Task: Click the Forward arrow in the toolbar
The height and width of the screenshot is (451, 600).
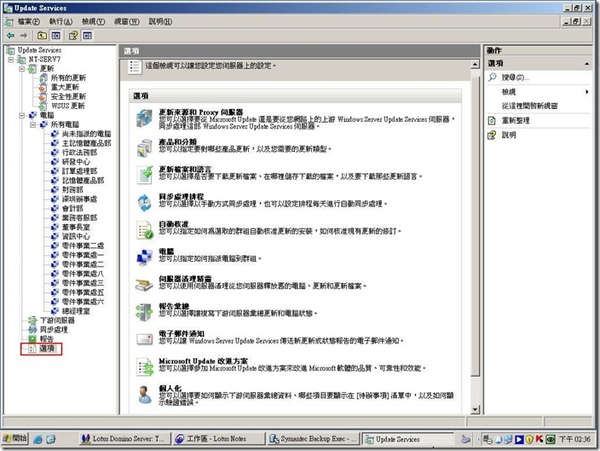Action: pos(24,36)
